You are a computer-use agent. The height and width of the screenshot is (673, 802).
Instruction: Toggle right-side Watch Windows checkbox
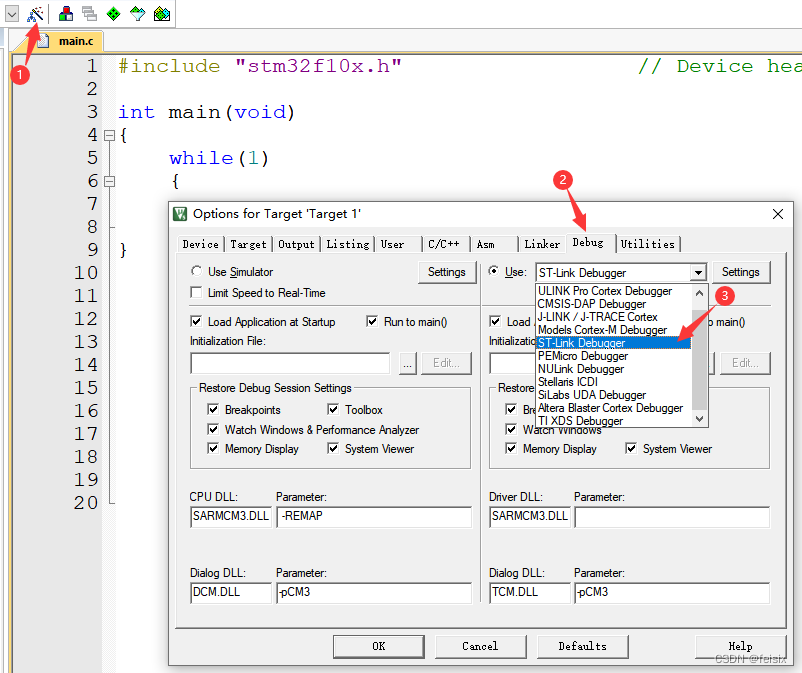(511, 429)
